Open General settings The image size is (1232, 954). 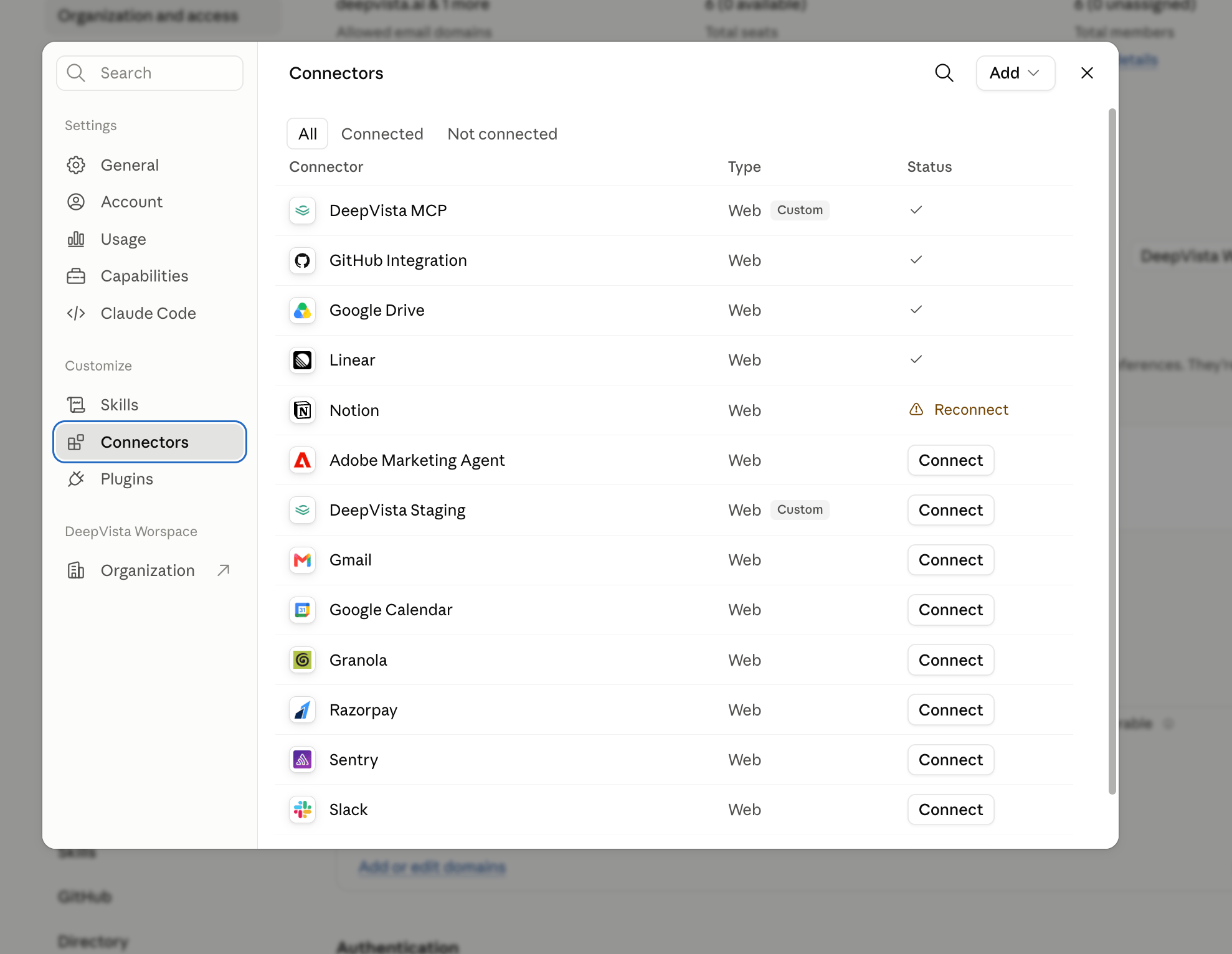click(149, 165)
